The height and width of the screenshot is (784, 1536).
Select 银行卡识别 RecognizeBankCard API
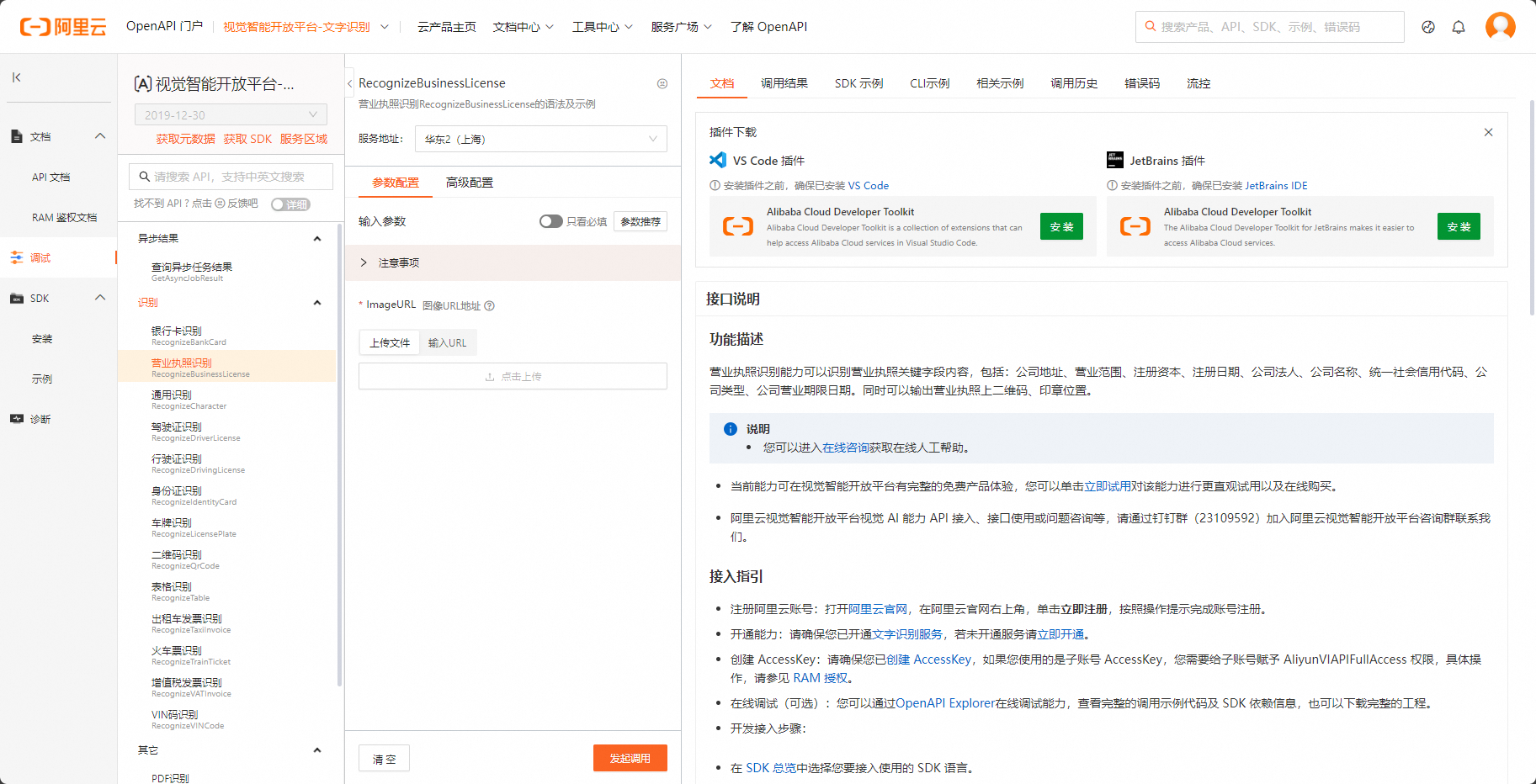227,335
